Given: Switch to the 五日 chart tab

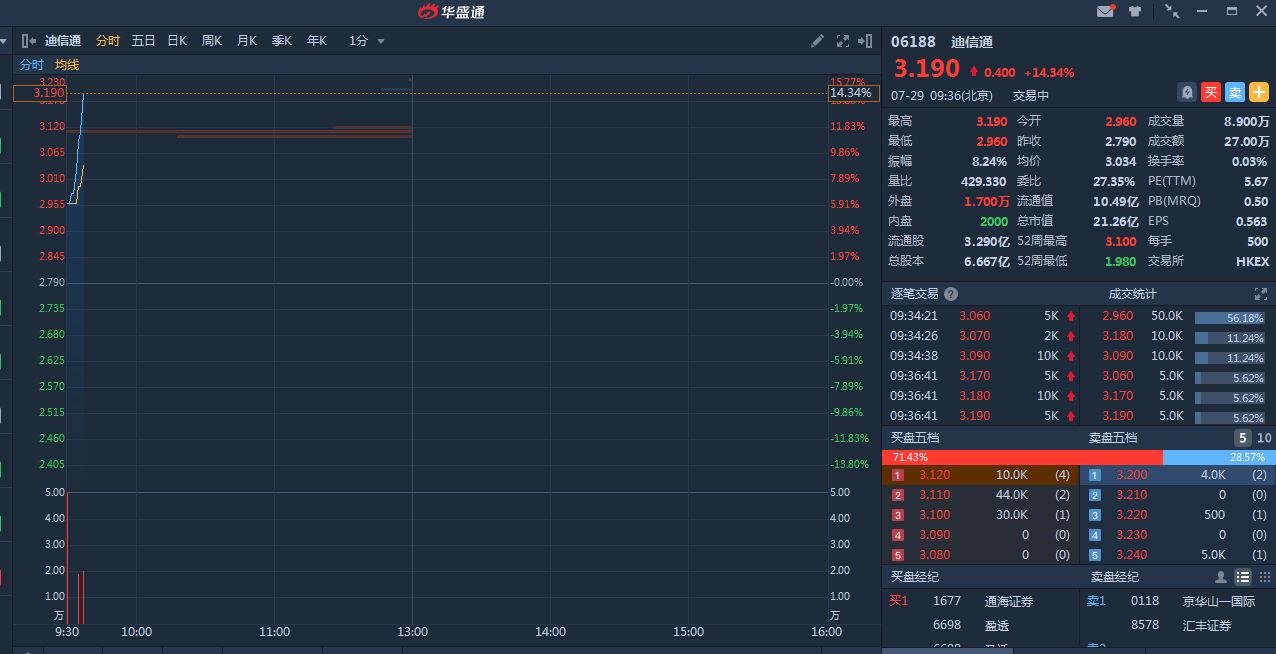Looking at the screenshot, I should click(143, 41).
